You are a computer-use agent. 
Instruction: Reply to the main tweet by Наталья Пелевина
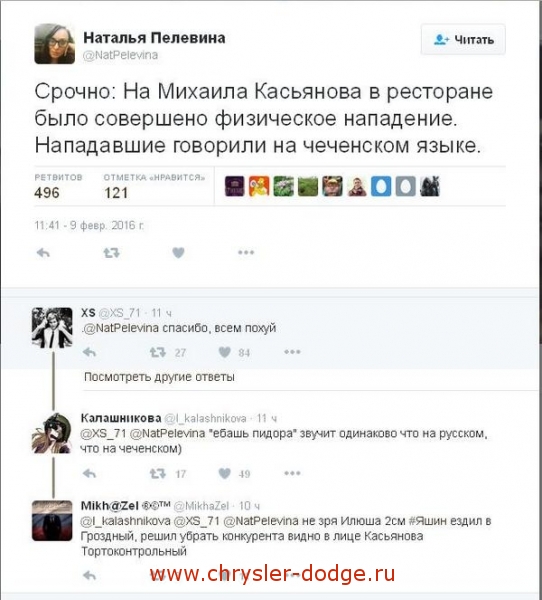coord(43,253)
